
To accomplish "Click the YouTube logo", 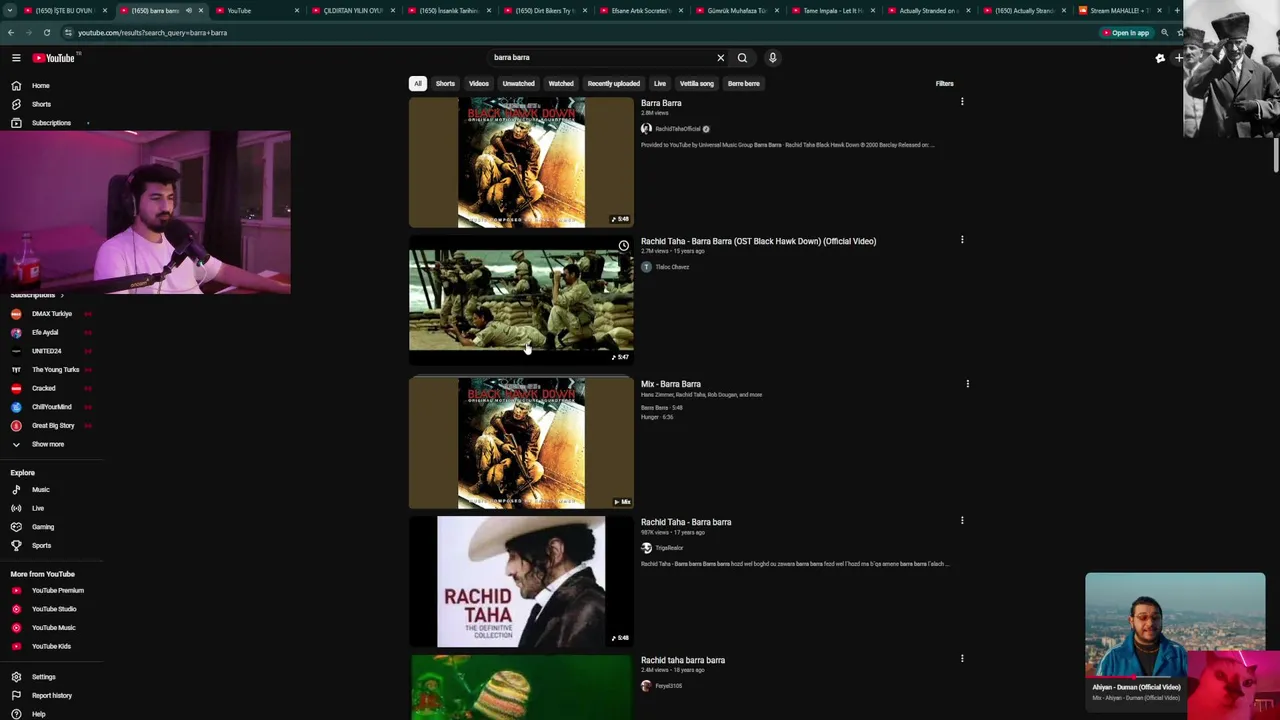I will (53, 58).
